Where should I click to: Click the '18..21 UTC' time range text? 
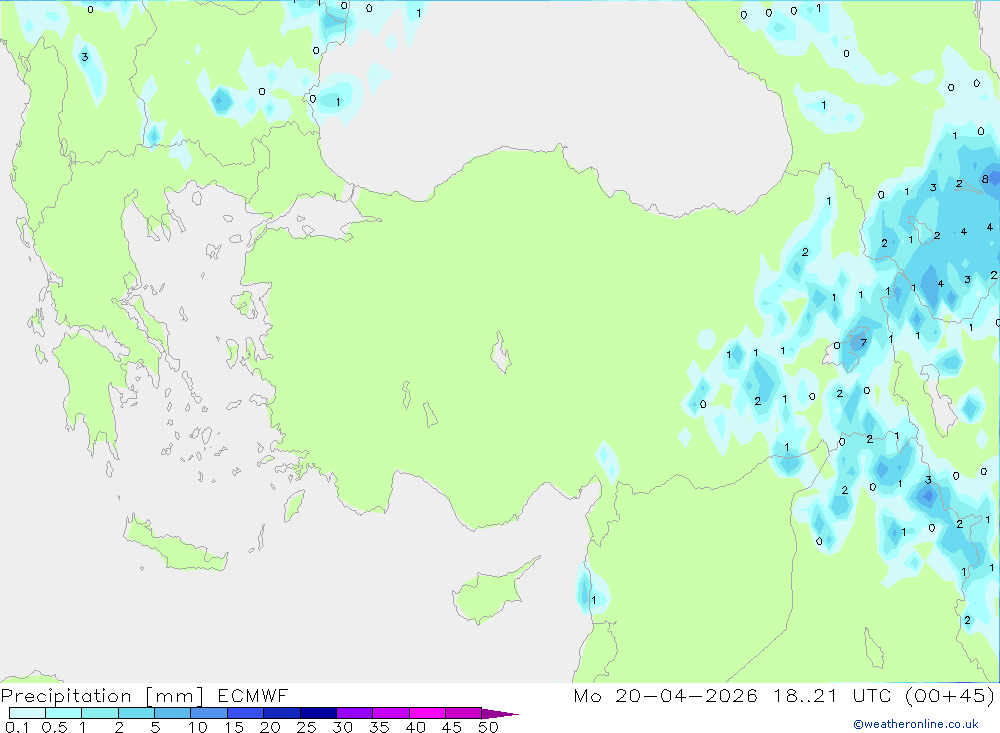coord(831,695)
